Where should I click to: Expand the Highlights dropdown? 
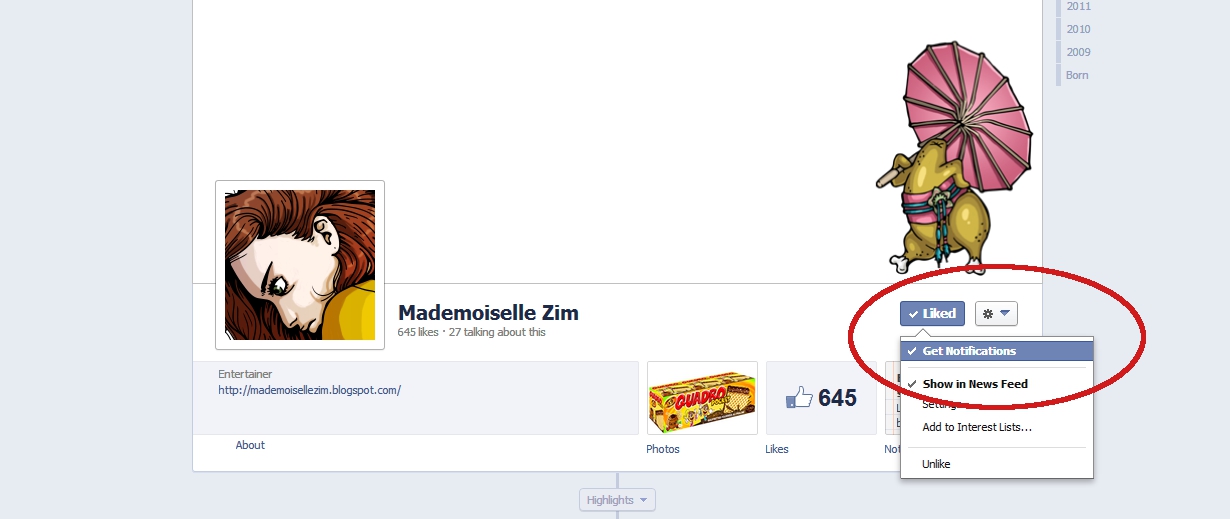point(617,500)
